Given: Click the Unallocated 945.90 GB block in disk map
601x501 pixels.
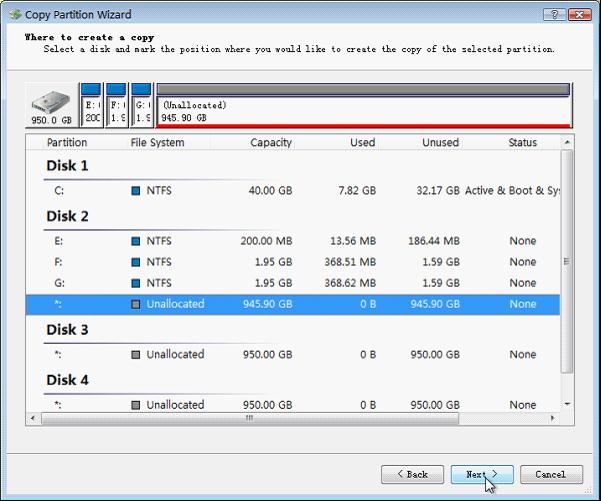Looking at the screenshot, I should tap(362, 108).
